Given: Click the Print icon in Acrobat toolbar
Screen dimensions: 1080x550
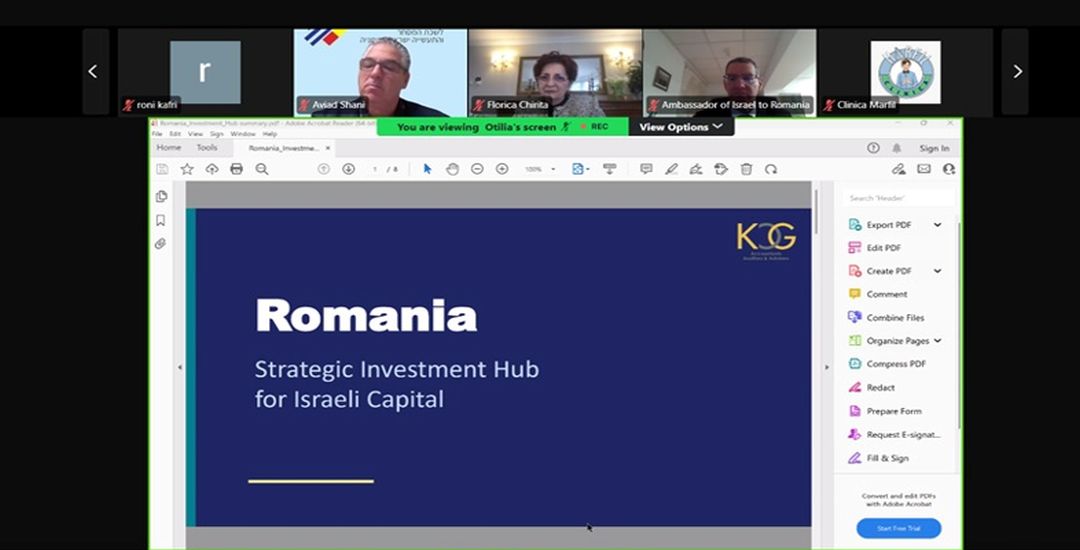Looking at the screenshot, I should tap(236, 169).
